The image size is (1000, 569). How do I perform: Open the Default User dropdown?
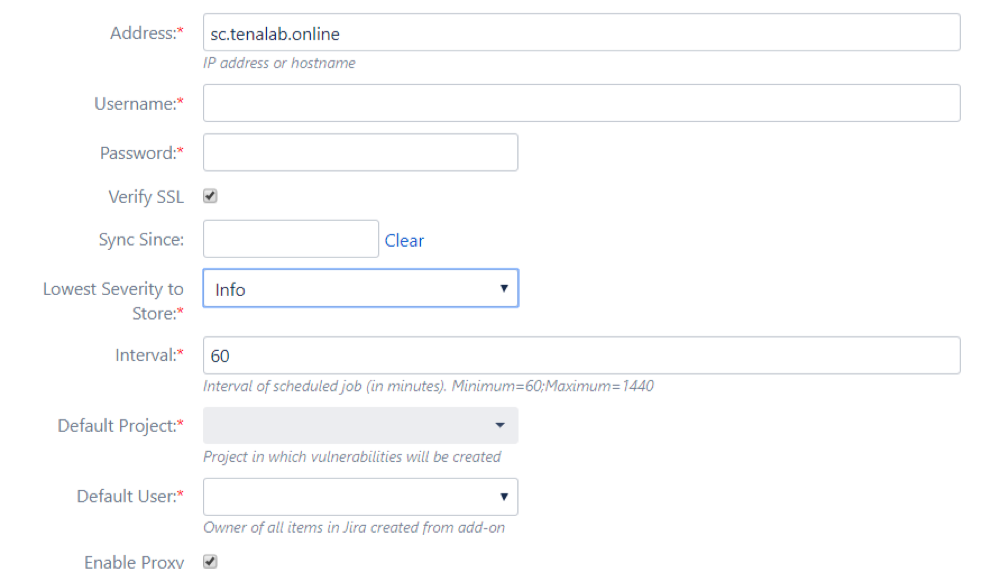click(x=360, y=496)
